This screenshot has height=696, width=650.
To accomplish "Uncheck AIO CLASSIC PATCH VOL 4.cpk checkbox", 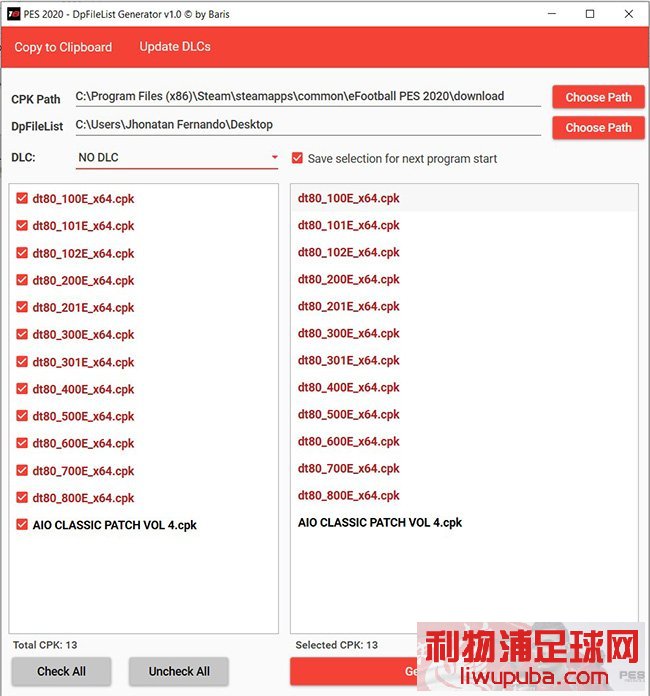I will (22, 525).
